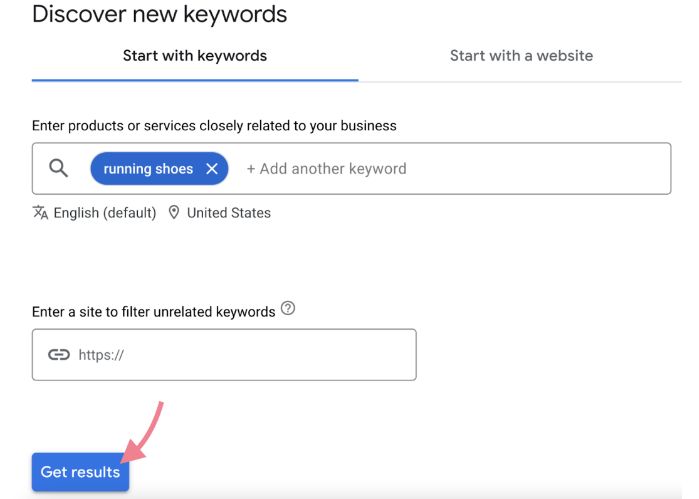Click the translate language icon
The height and width of the screenshot is (499, 699).
pos(40,213)
